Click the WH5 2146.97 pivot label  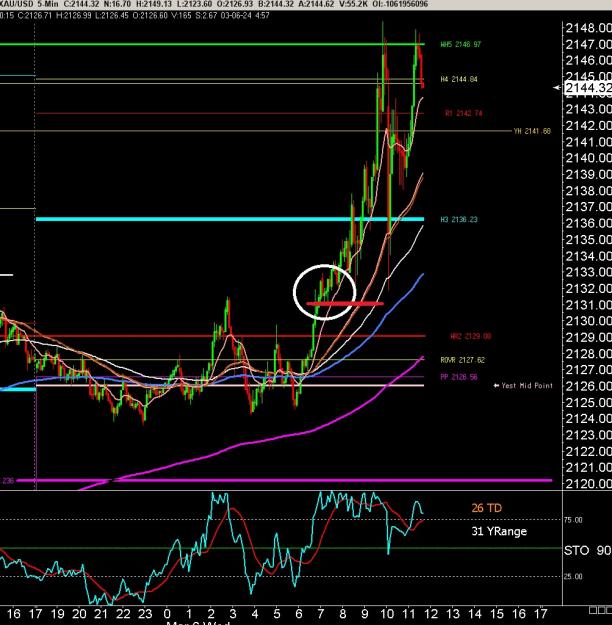tap(460, 44)
